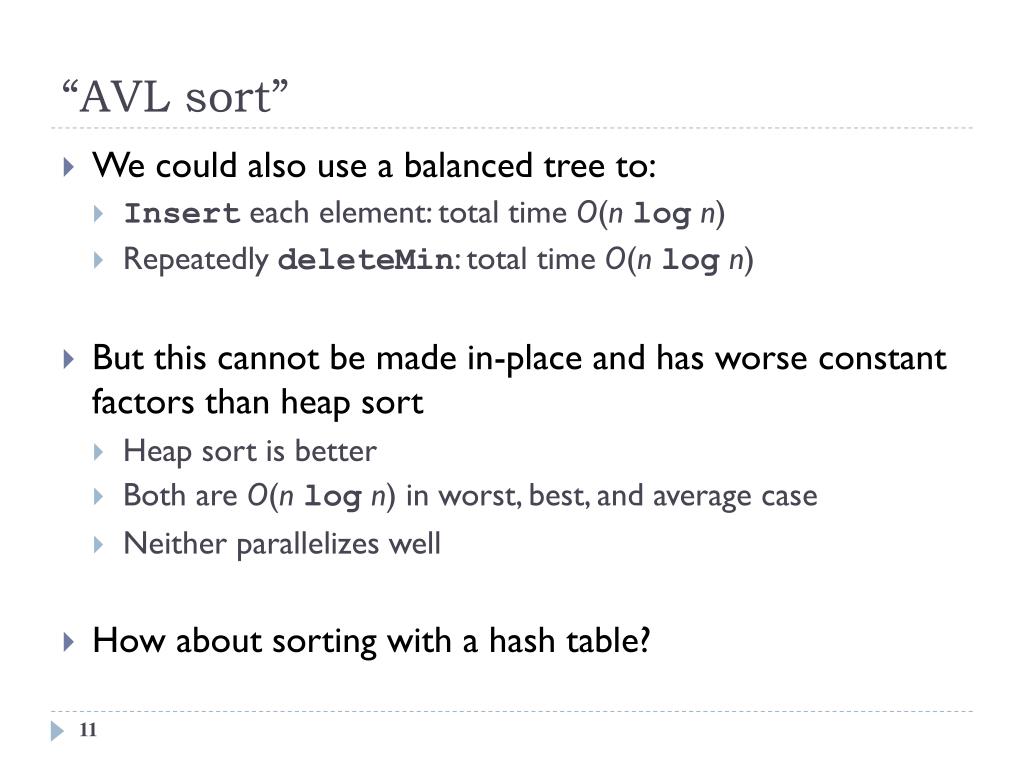The image size is (1024, 768).
Task: Click the text "Neither parallelizes well"
Action: click(x=282, y=544)
